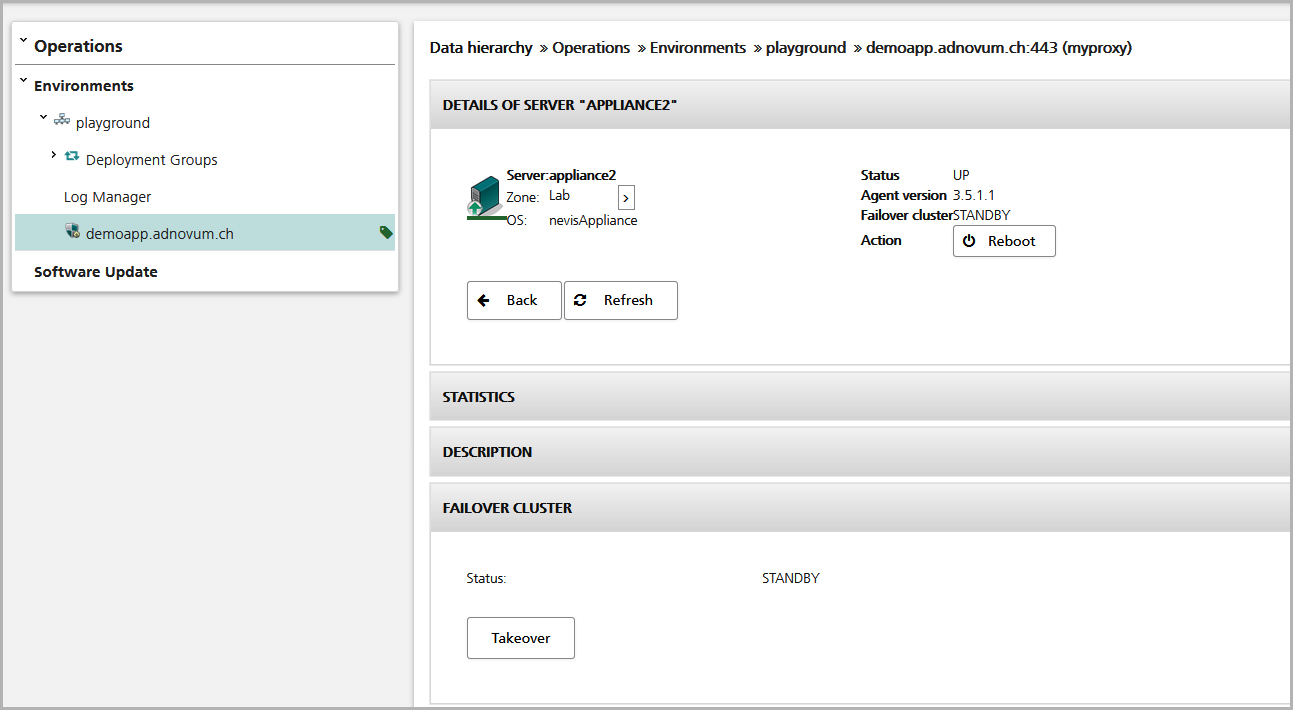1293x710 pixels.
Task: Click the demoapp.adnovum.ch shield icon
Action: coord(72,231)
